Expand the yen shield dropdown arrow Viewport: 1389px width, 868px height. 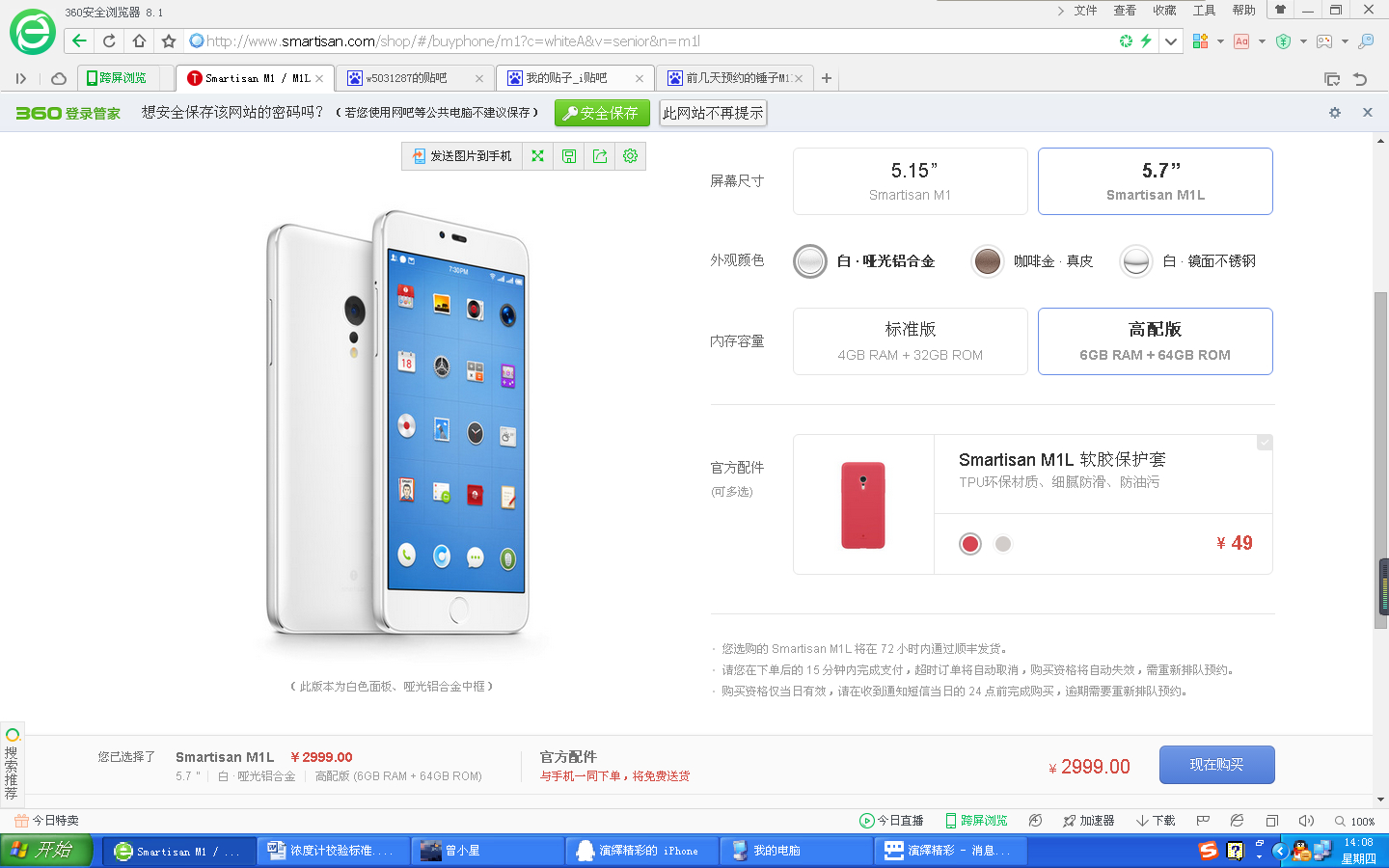click(1303, 41)
